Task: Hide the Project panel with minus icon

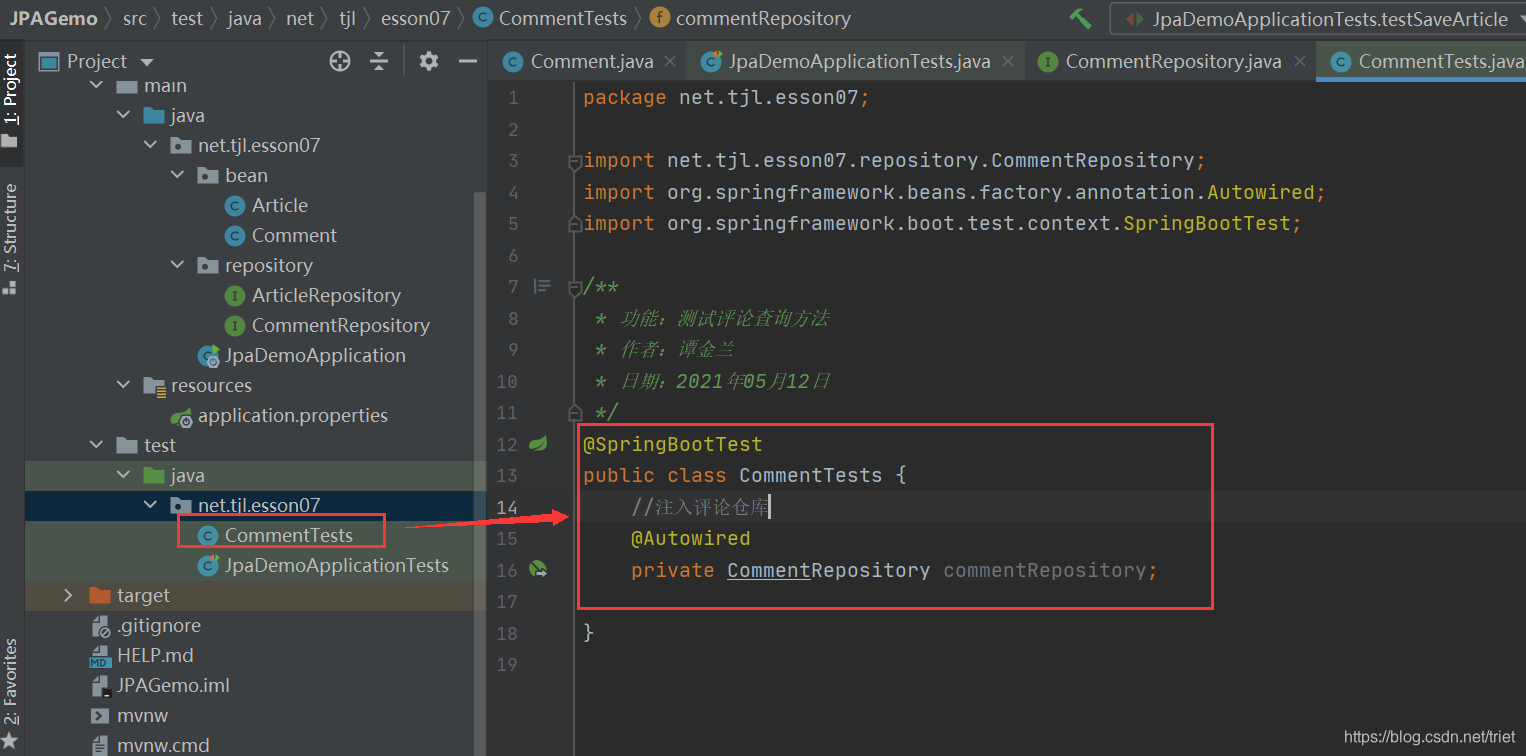Action: click(x=467, y=61)
